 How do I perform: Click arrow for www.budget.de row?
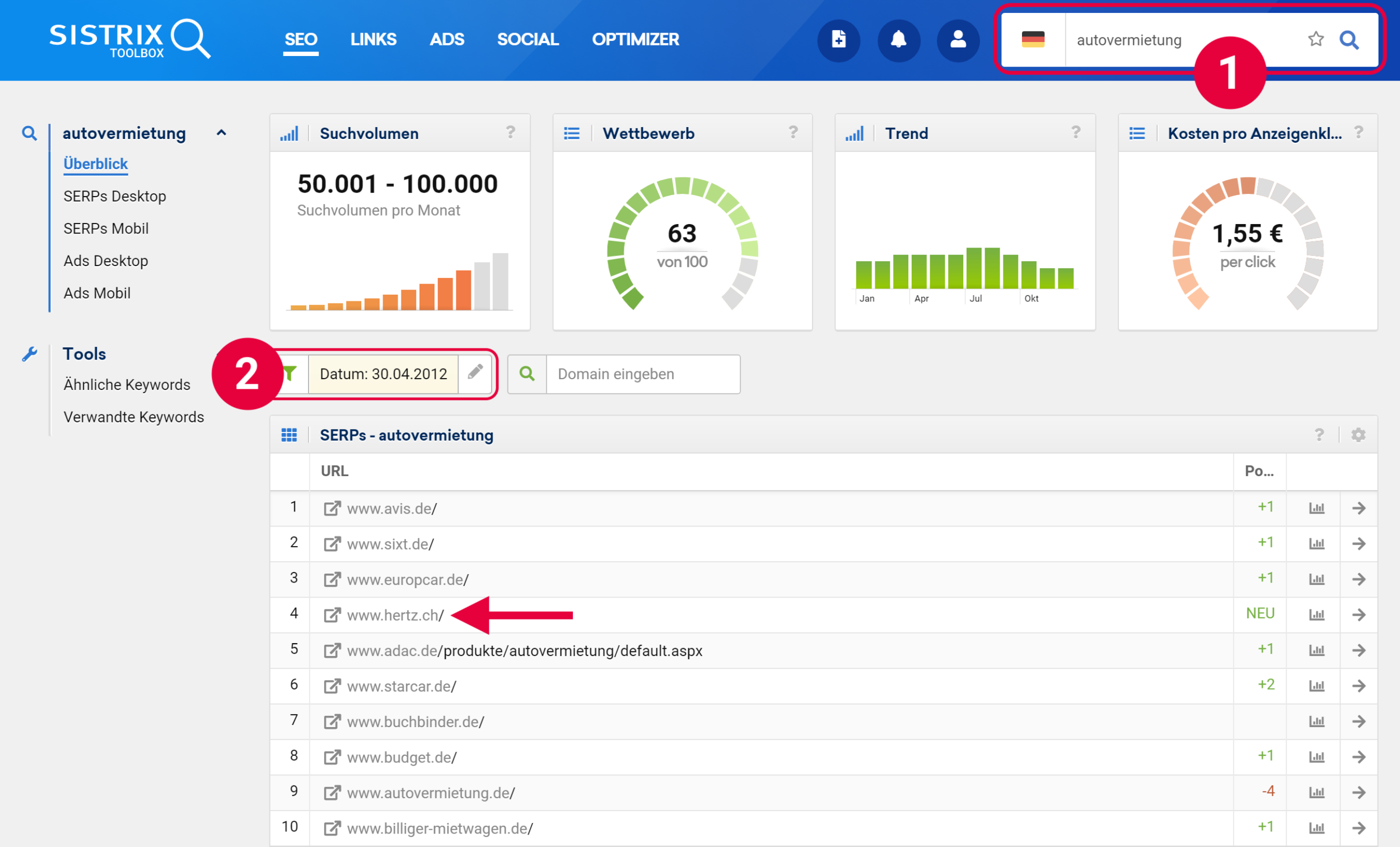[1359, 757]
